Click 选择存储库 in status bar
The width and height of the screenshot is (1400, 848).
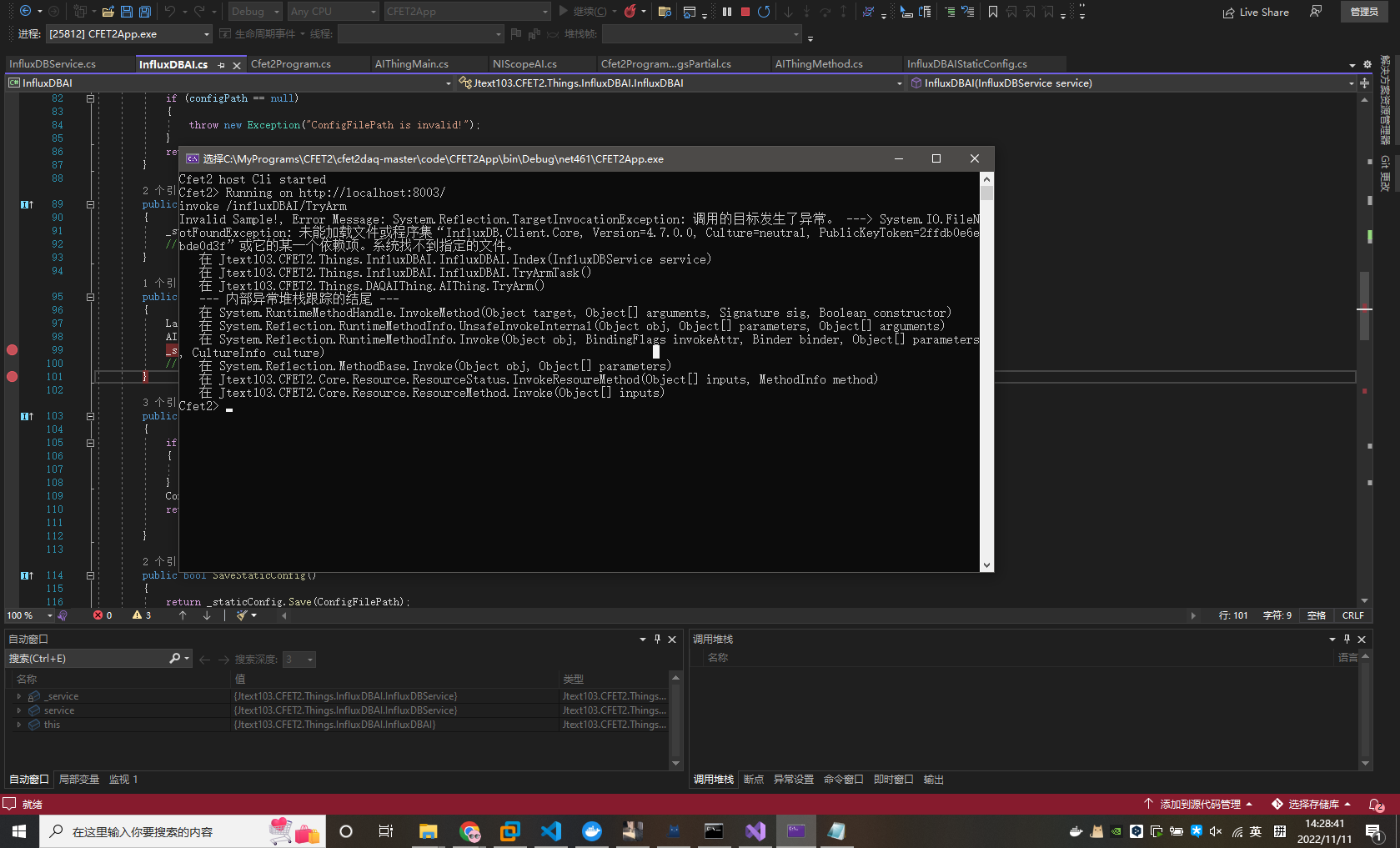pos(1312,805)
